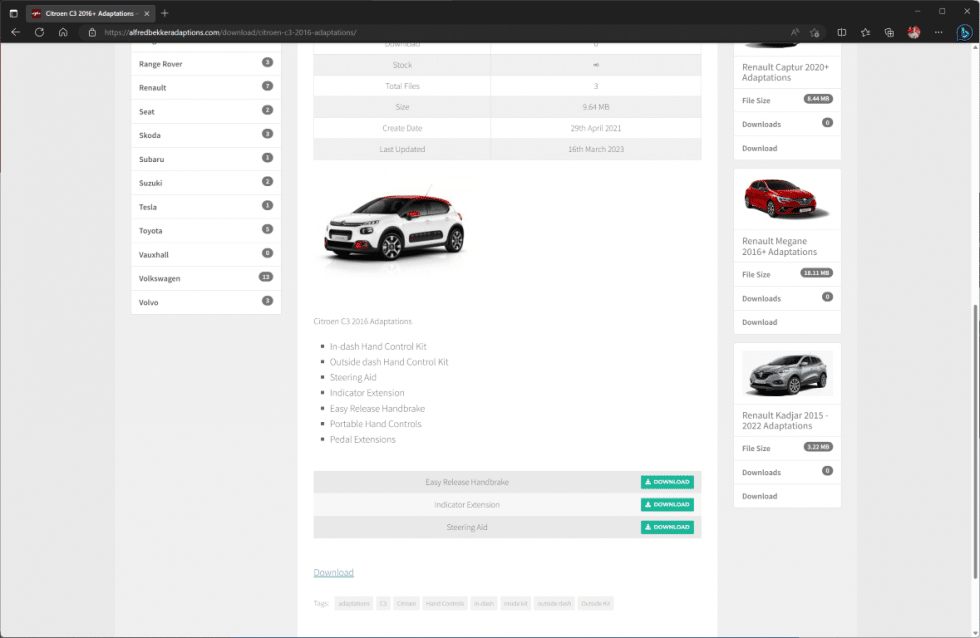Add this page to favorites via star icon
The image size is (980, 638).
[815, 32]
